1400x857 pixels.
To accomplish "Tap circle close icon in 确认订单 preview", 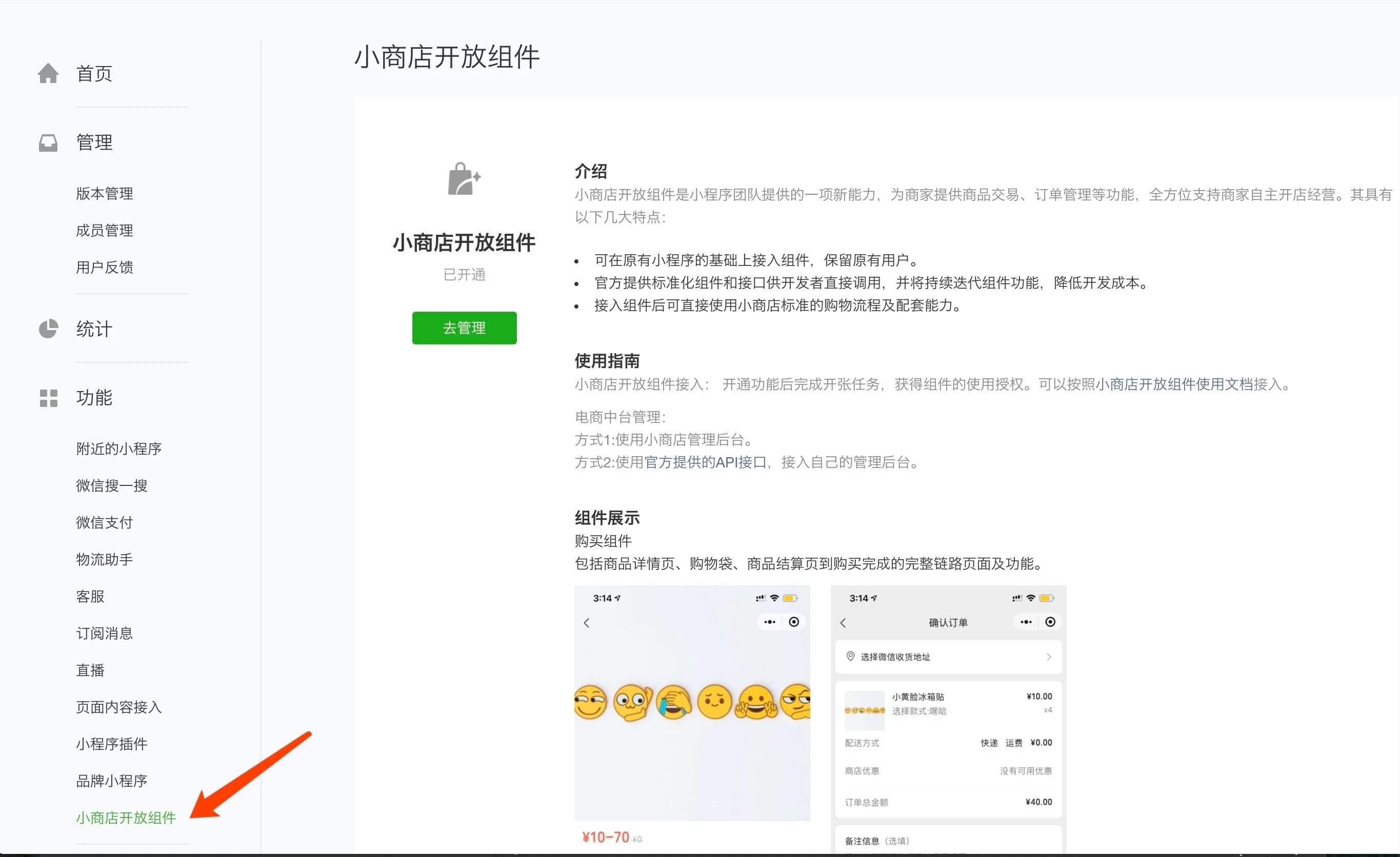I will 1051,622.
